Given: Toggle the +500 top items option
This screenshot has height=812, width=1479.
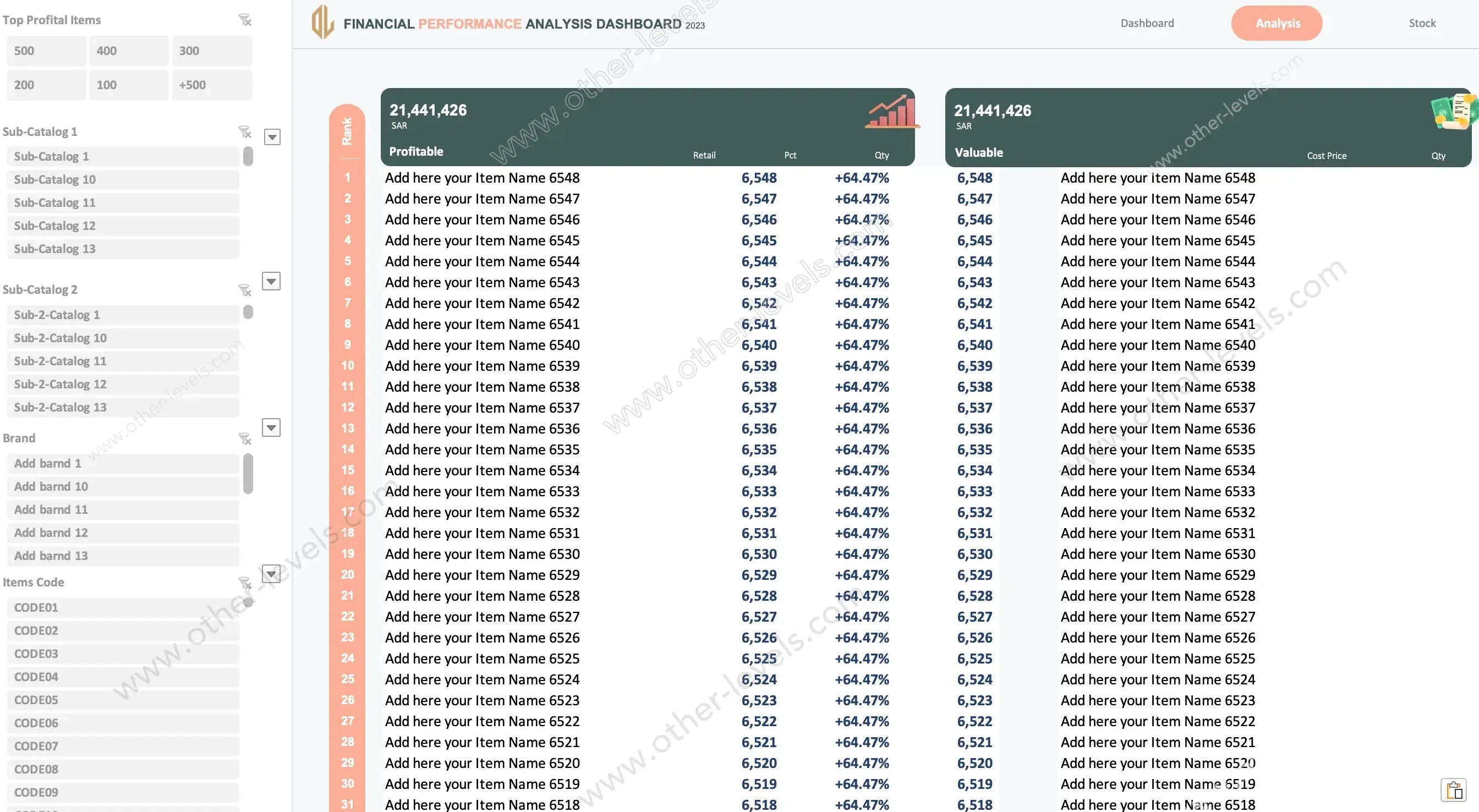Looking at the screenshot, I should 212,85.
